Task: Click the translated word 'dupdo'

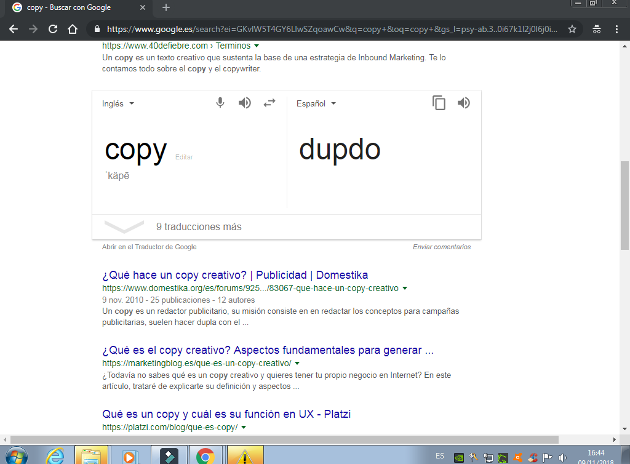Action: click(340, 150)
